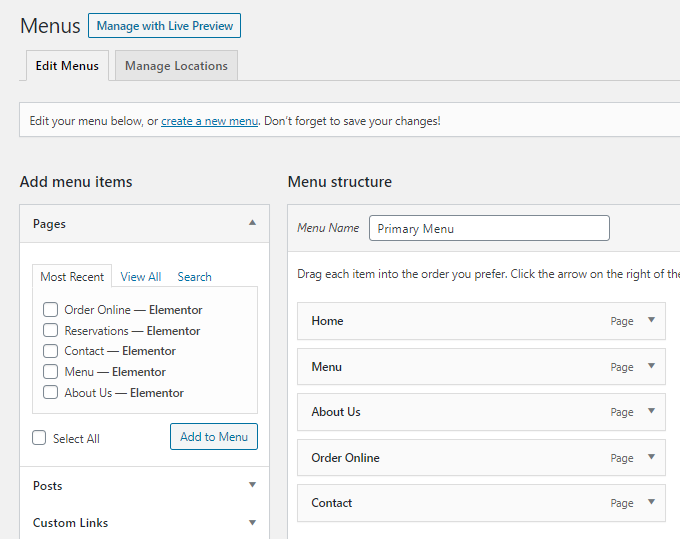Expand the Contact menu item arrow
Screen dimensions: 680x539
pos(651,503)
